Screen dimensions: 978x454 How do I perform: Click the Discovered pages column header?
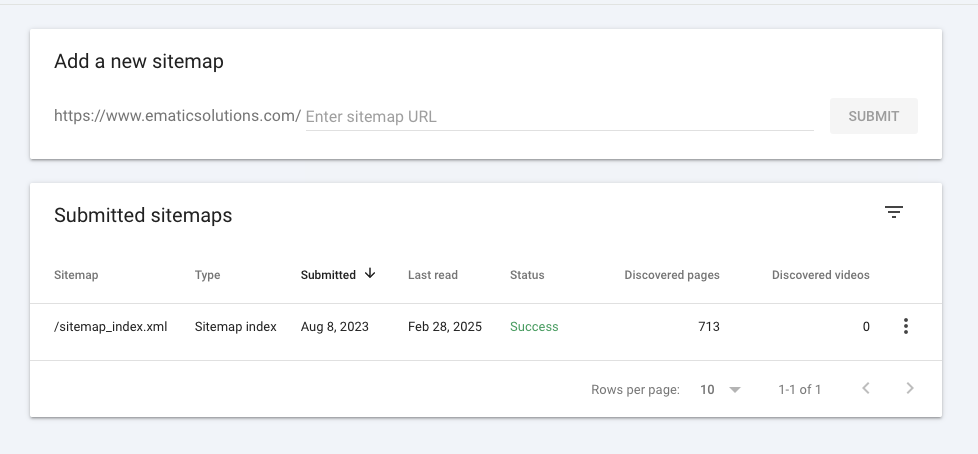pyautogui.click(x=671, y=275)
